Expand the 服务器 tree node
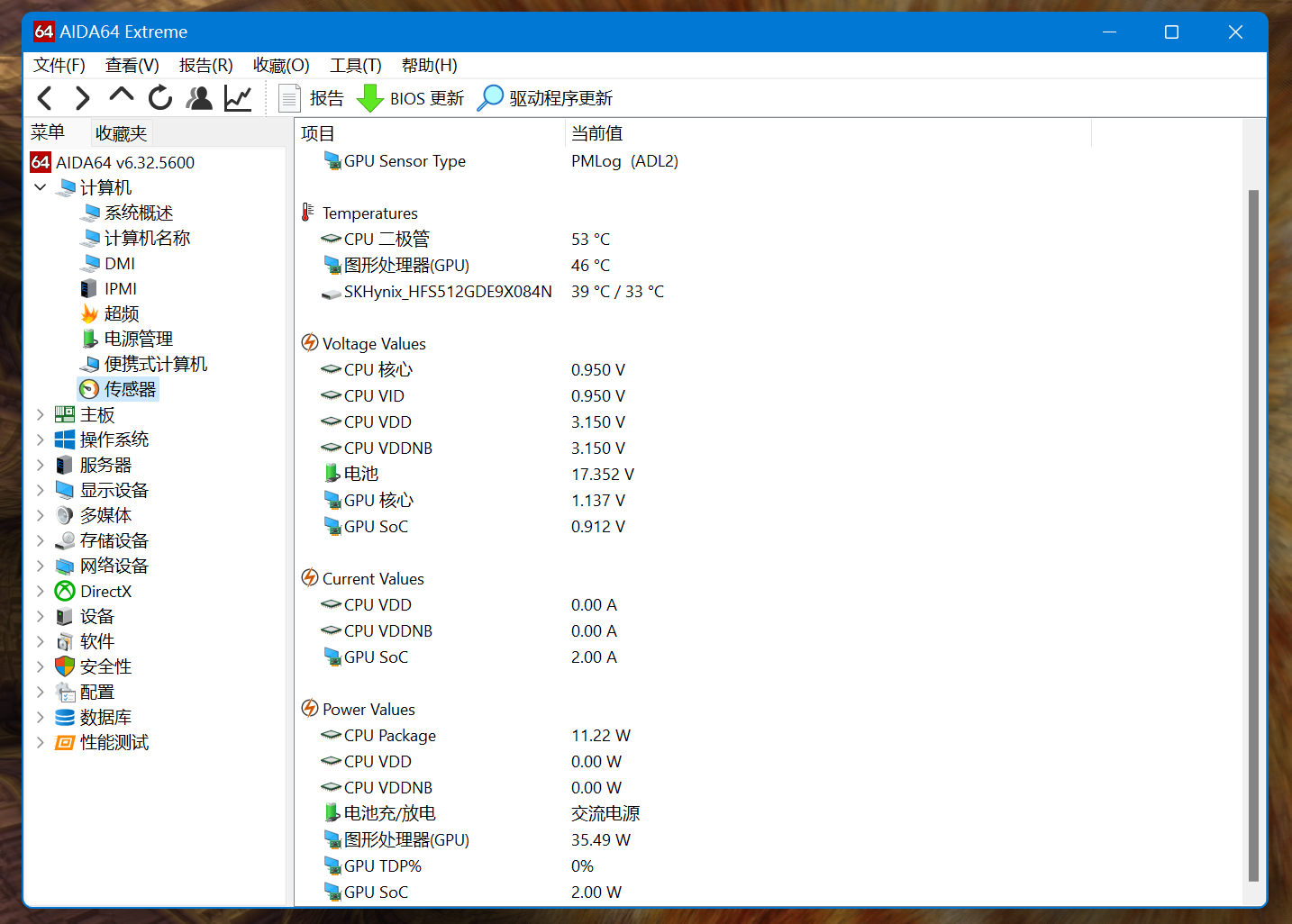The image size is (1292, 924). 40,465
